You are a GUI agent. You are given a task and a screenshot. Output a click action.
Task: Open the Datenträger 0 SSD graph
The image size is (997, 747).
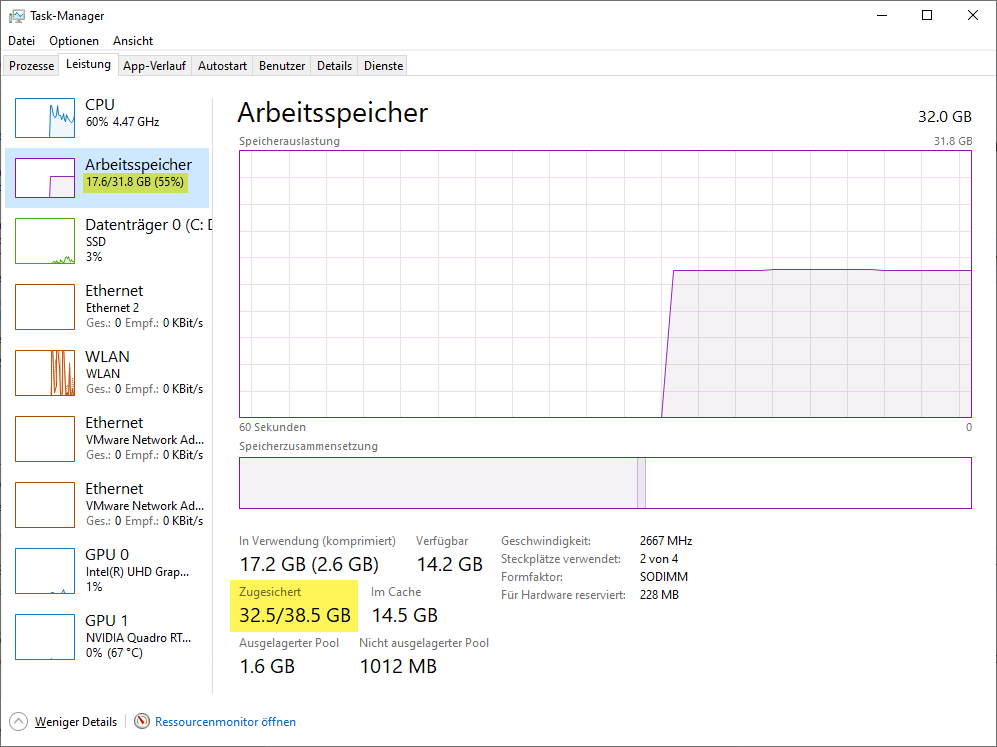[45, 241]
